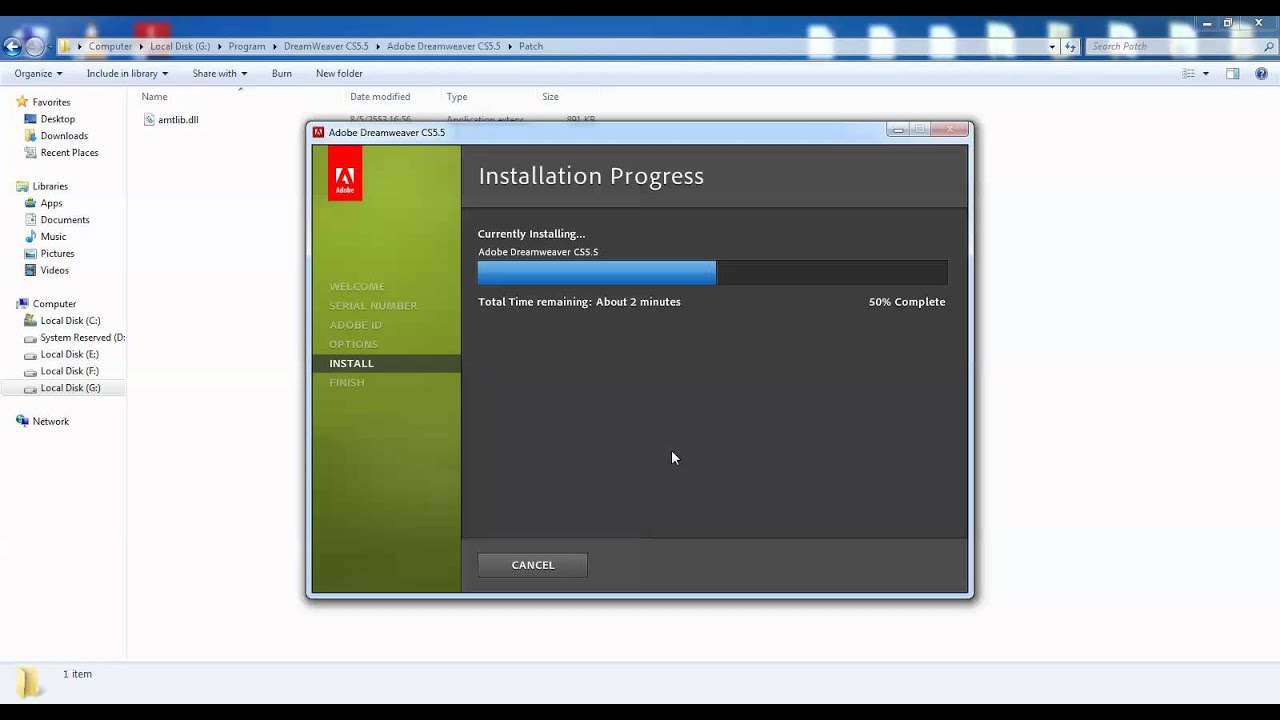Image resolution: width=1280 pixels, height=720 pixels.
Task: Select the WELCOME step in installer sidebar
Action: pos(357,287)
